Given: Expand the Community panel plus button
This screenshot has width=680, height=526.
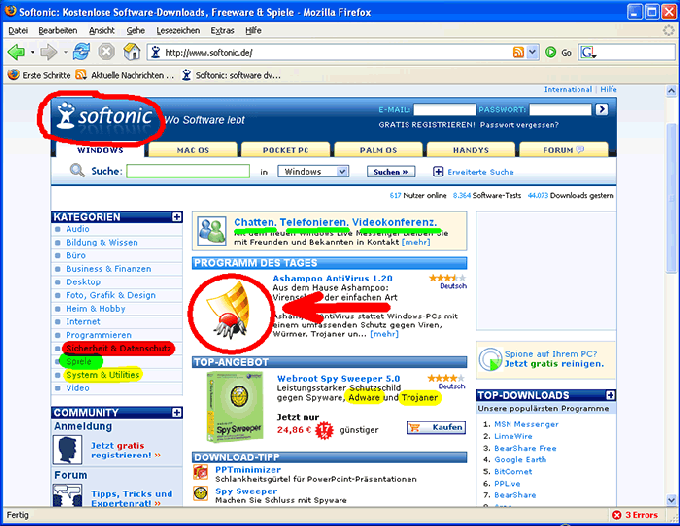Looking at the screenshot, I should point(177,412).
